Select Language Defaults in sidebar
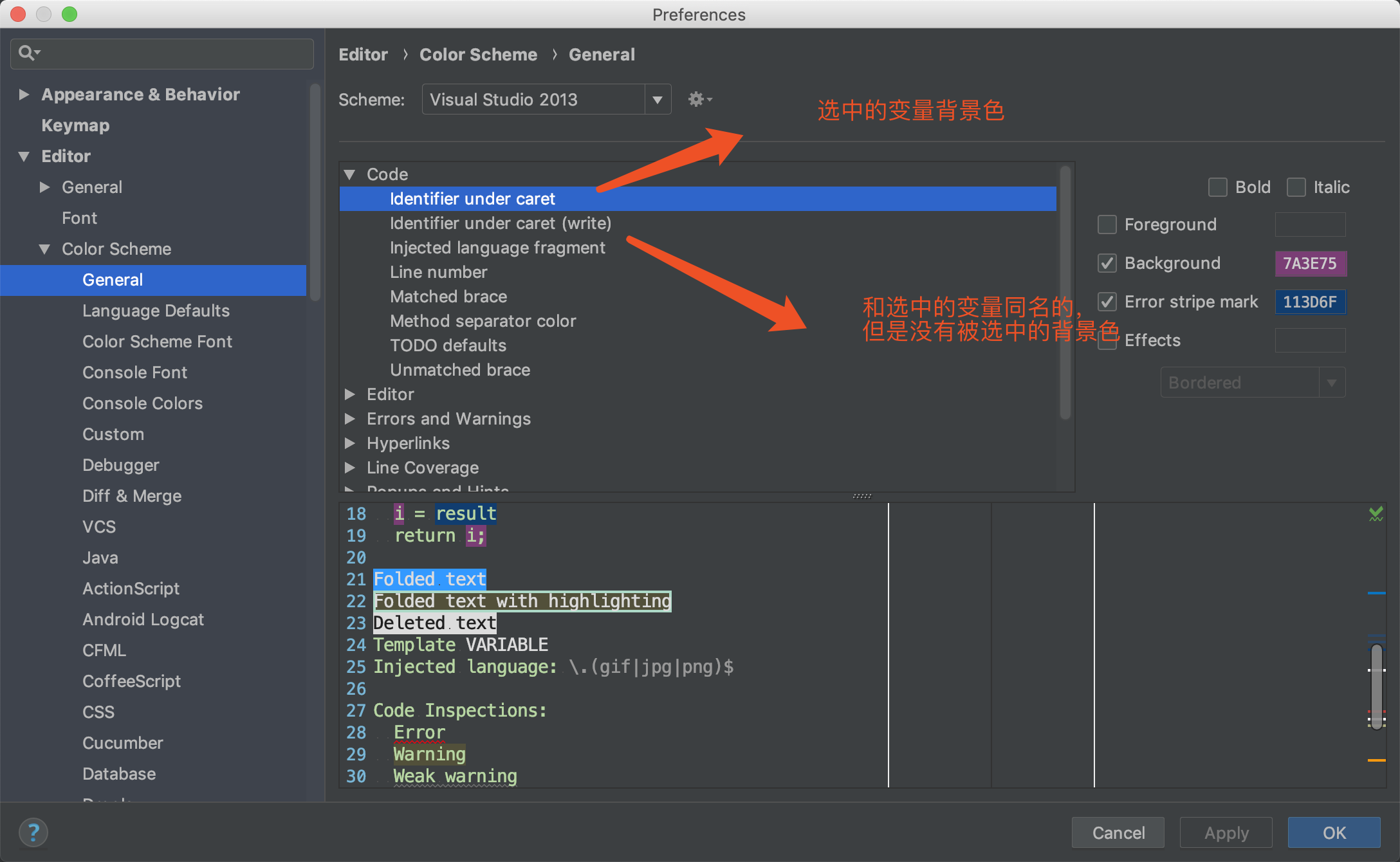 (x=156, y=311)
